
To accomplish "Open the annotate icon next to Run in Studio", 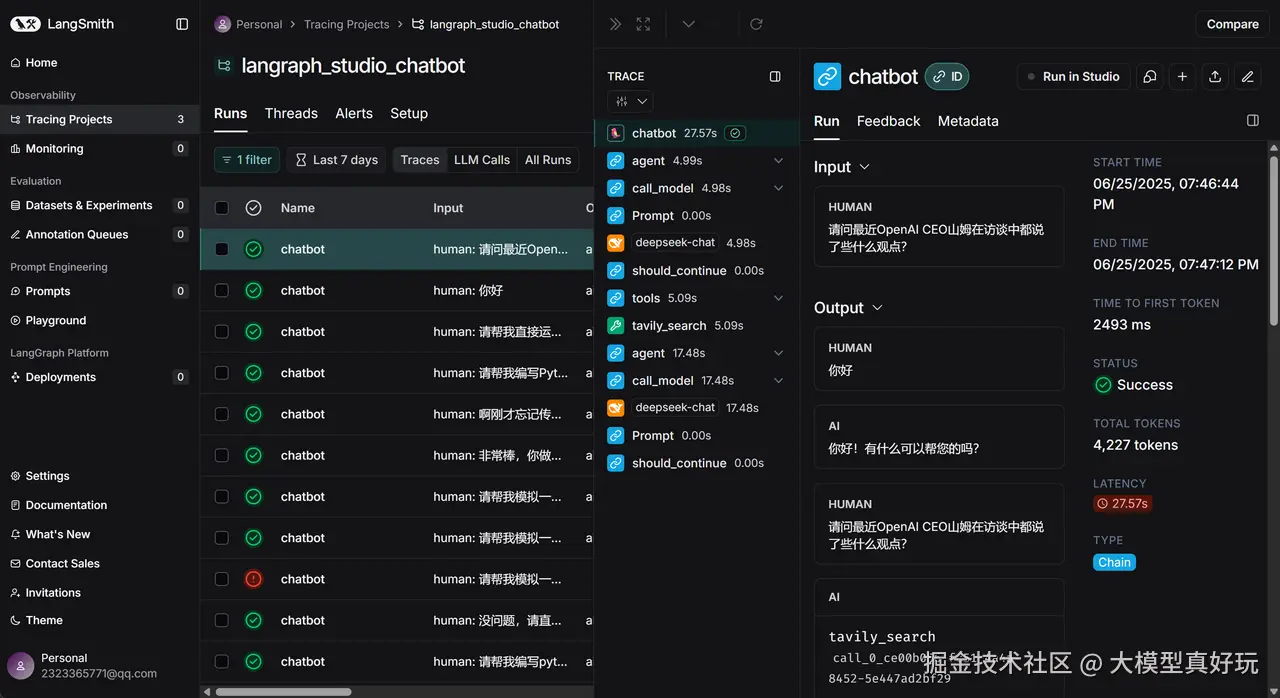I will tap(1150, 76).
